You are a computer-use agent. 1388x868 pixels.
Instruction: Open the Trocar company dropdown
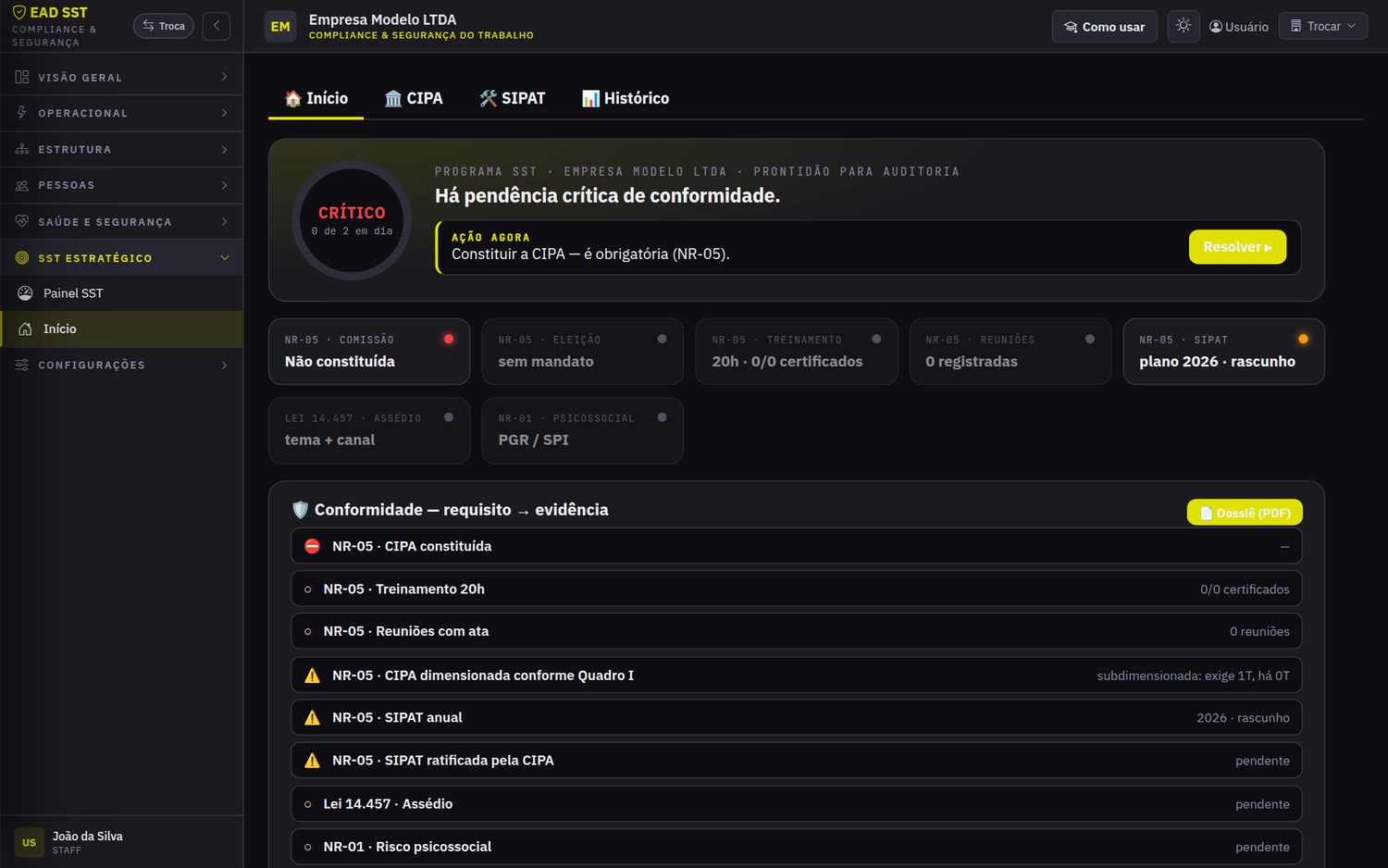click(x=1323, y=26)
